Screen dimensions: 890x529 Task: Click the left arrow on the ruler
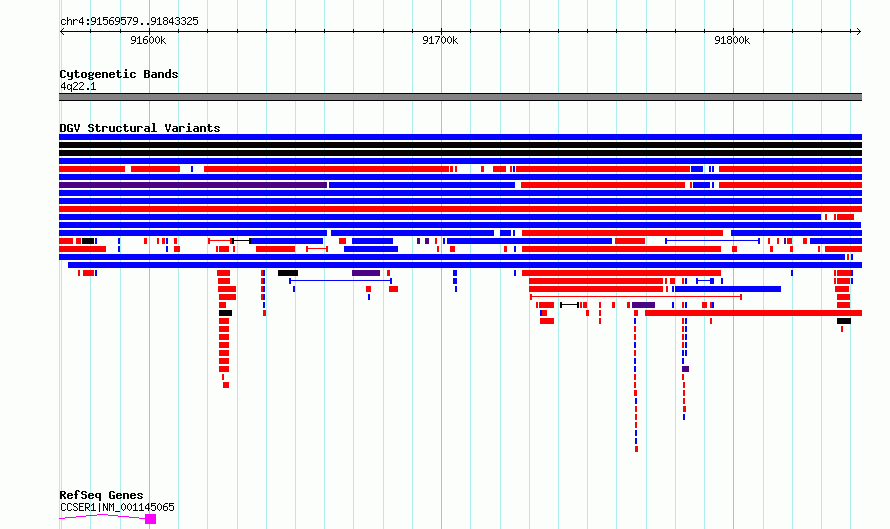point(62,31)
